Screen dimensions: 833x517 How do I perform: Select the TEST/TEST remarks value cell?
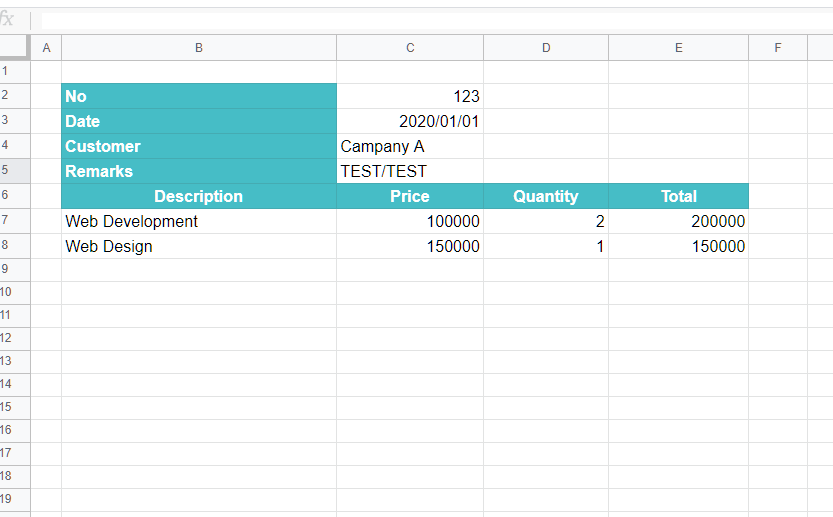pyautogui.click(x=410, y=171)
